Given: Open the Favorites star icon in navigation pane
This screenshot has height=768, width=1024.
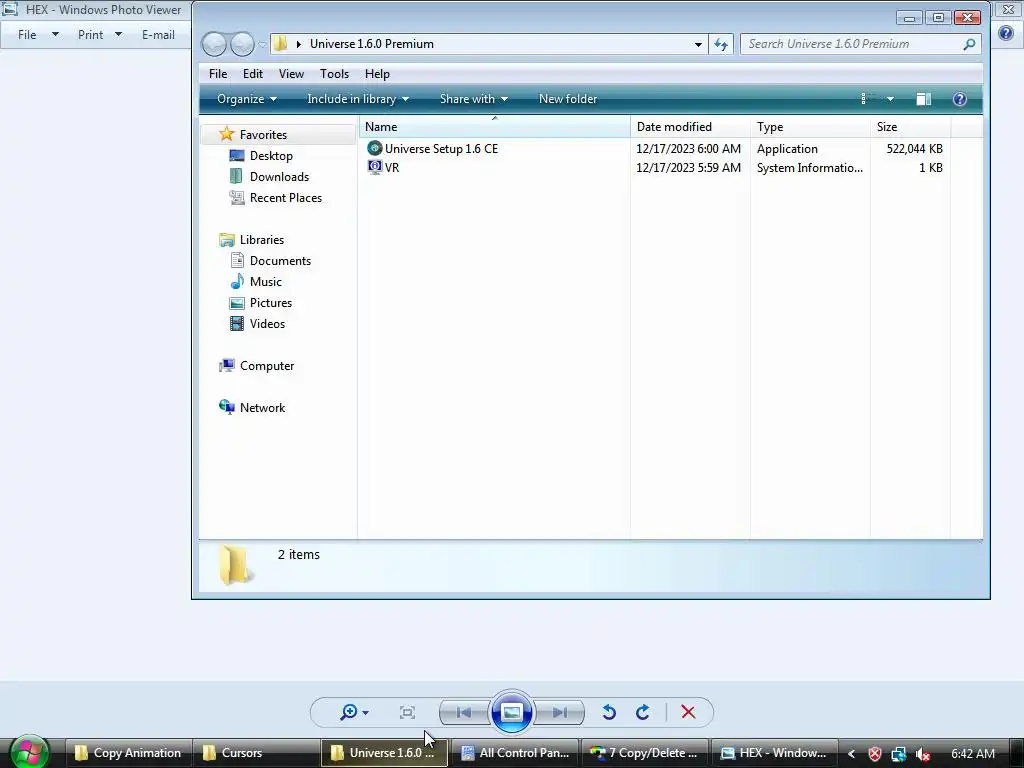Looking at the screenshot, I should [226, 134].
